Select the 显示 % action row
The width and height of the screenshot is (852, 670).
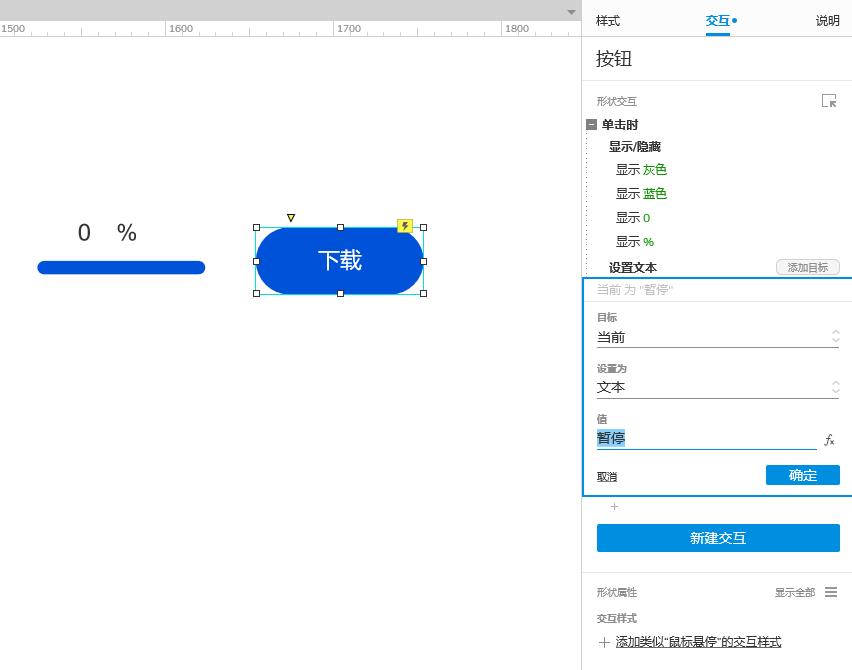635,242
